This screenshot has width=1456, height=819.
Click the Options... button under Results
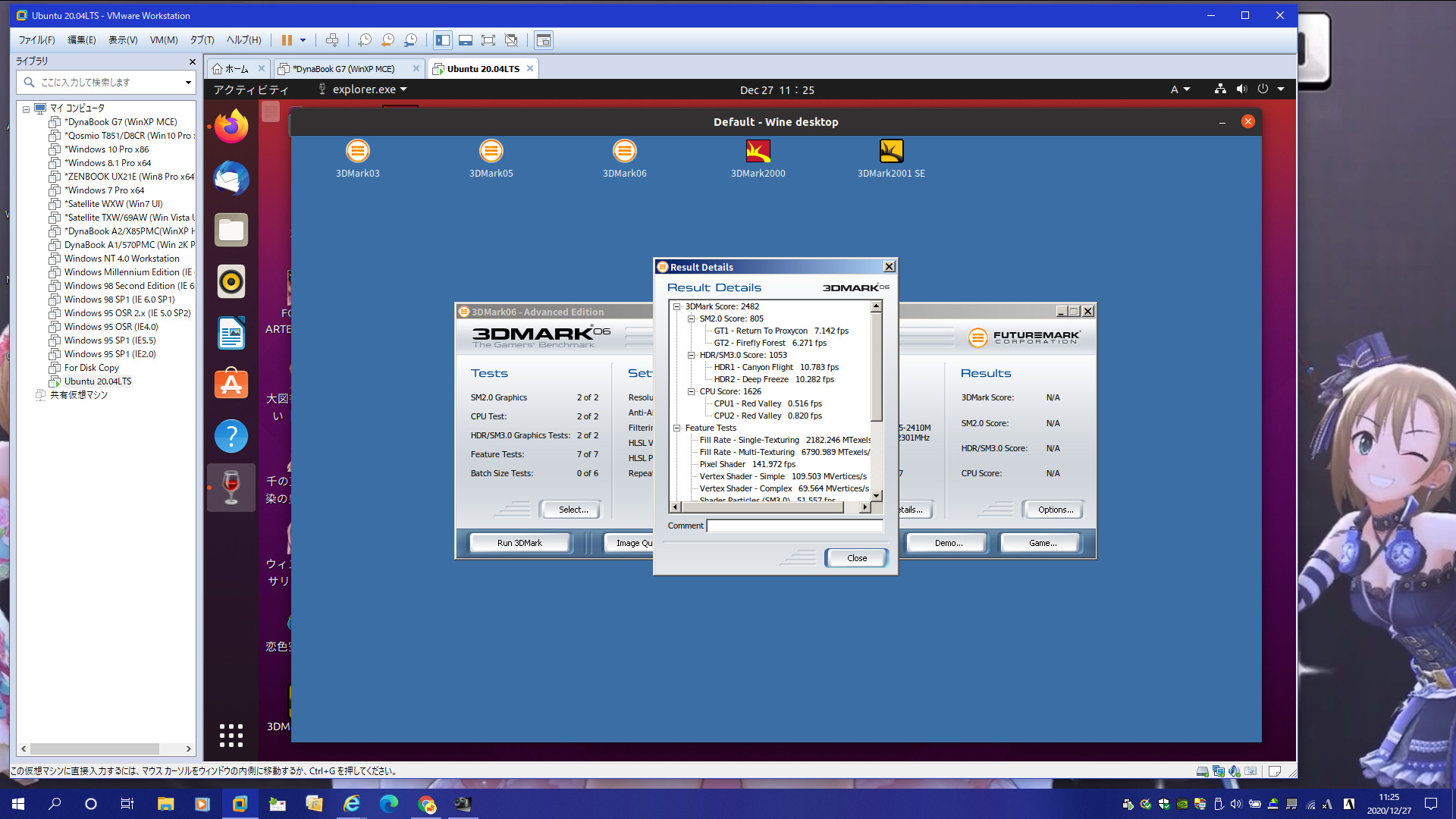(1056, 510)
